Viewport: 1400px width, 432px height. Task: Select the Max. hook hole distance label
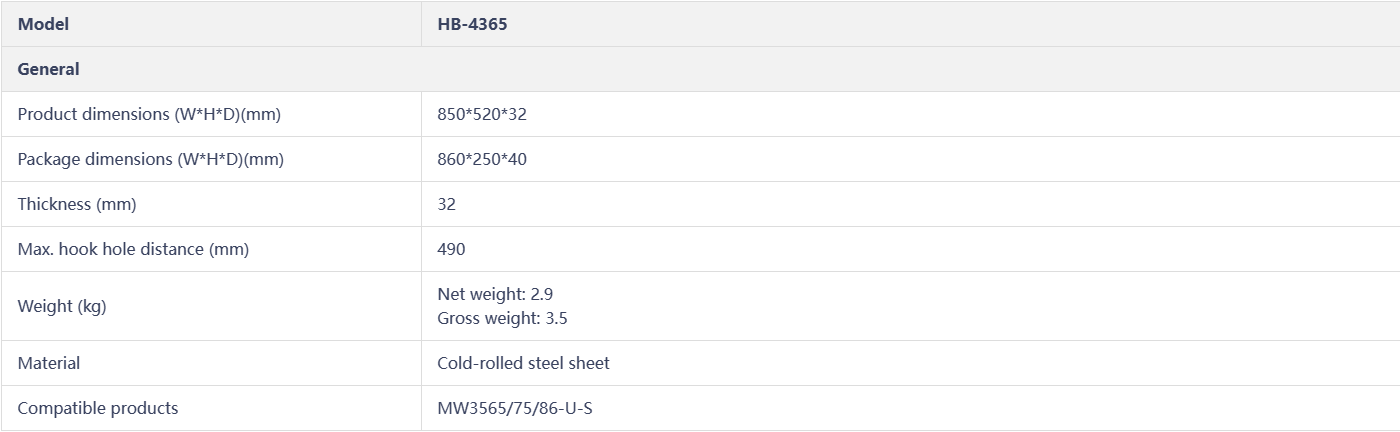(133, 249)
